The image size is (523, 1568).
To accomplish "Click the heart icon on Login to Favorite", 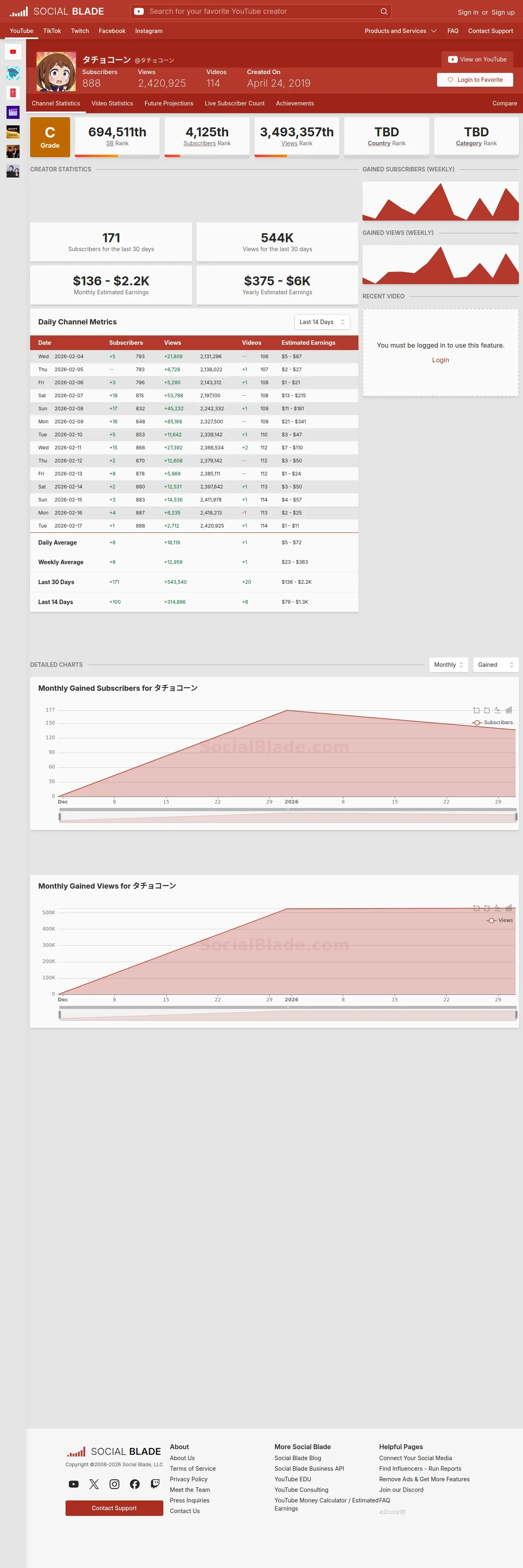I will point(450,80).
